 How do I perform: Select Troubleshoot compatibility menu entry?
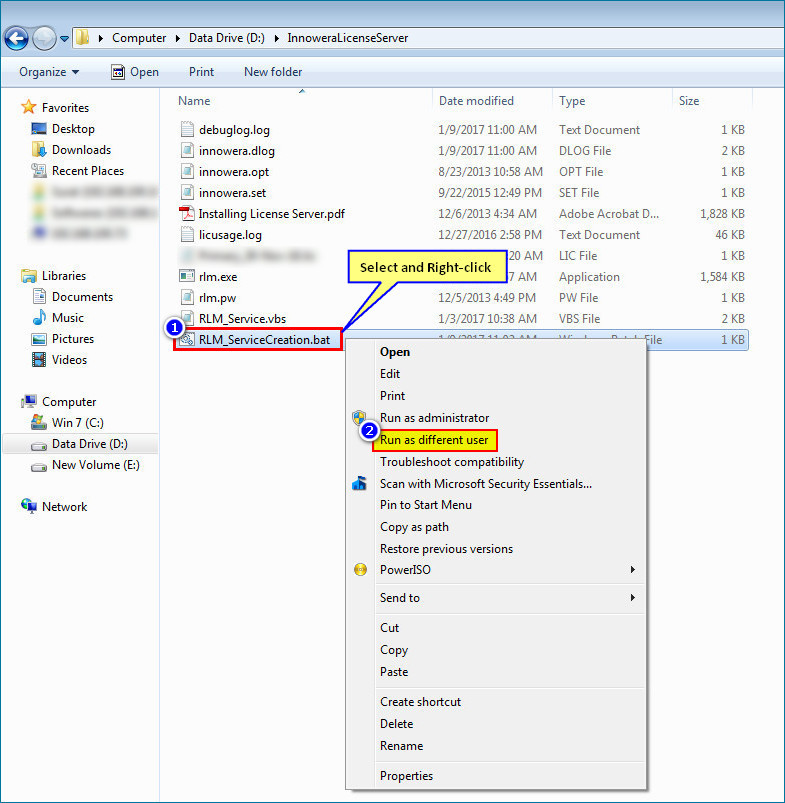click(451, 462)
